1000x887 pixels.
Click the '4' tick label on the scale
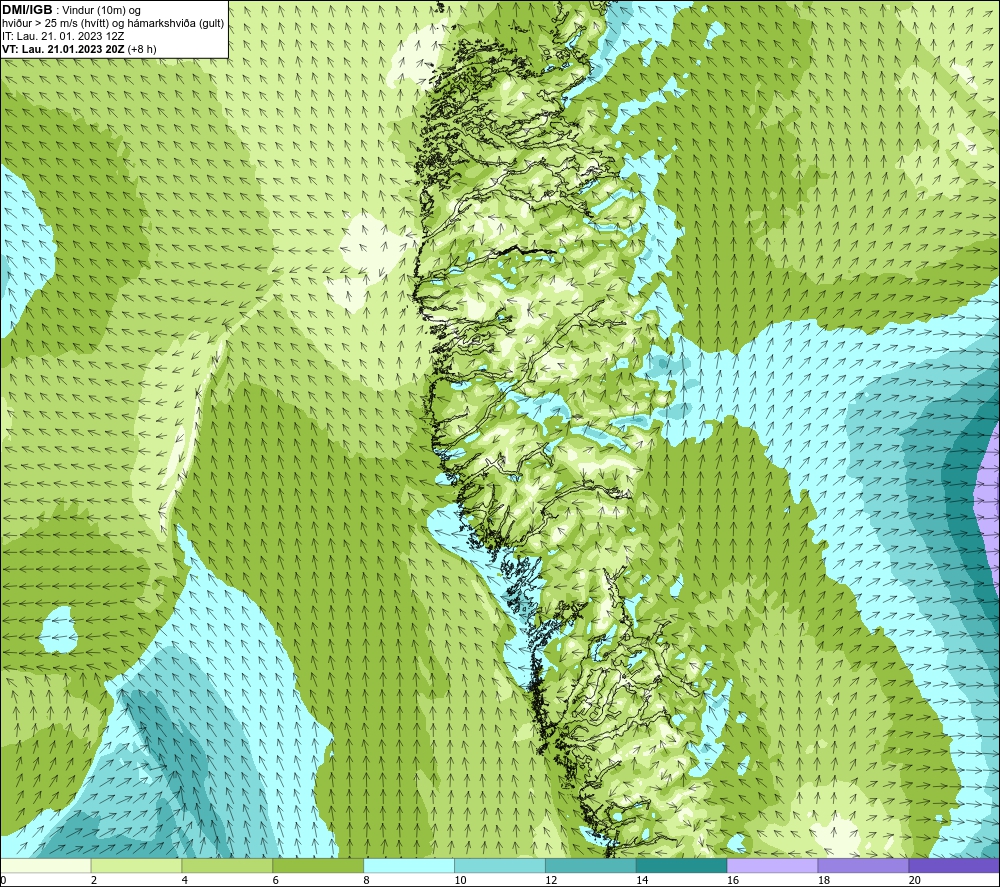tap(185, 880)
